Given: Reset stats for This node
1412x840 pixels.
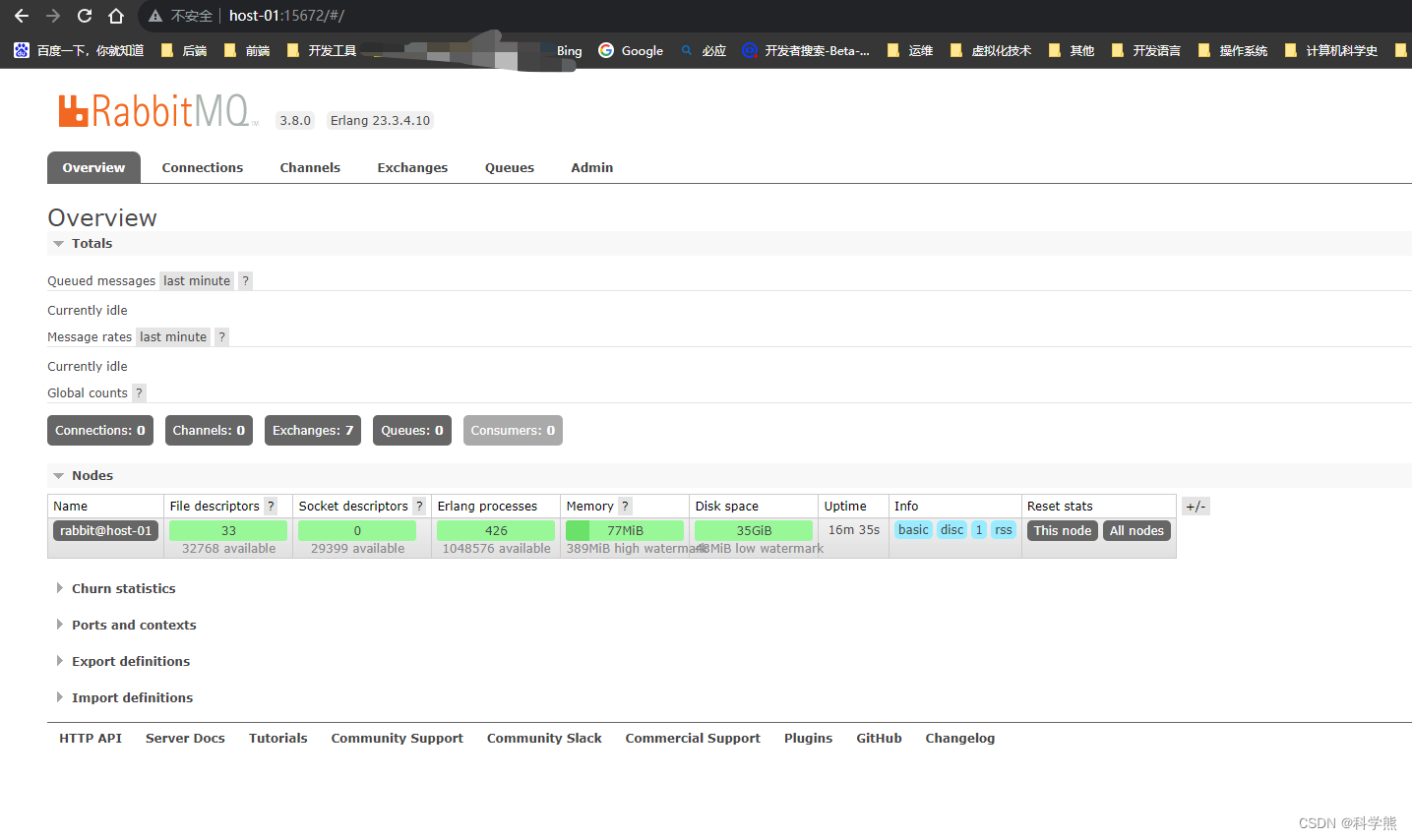Looking at the screenshot, I should [1063, 531].
